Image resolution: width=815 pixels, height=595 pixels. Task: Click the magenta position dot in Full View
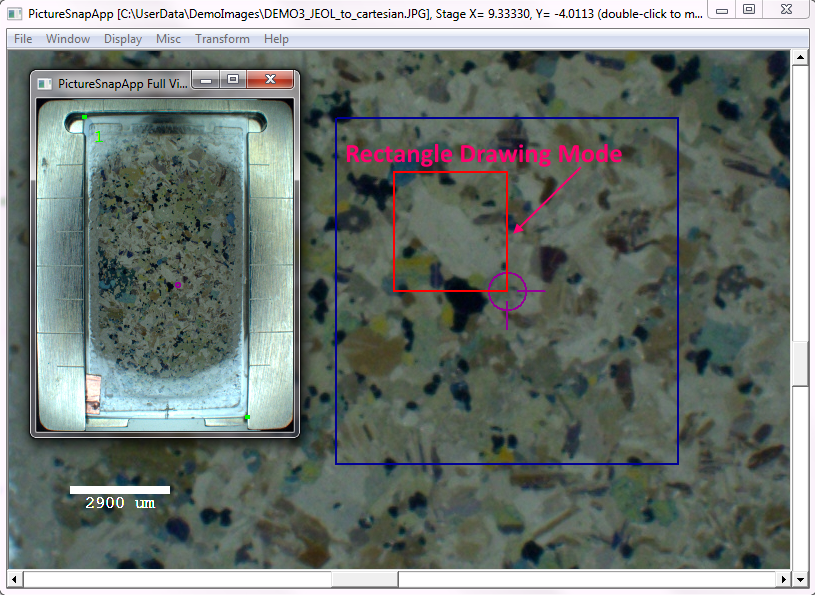click(x=178, y=285)
